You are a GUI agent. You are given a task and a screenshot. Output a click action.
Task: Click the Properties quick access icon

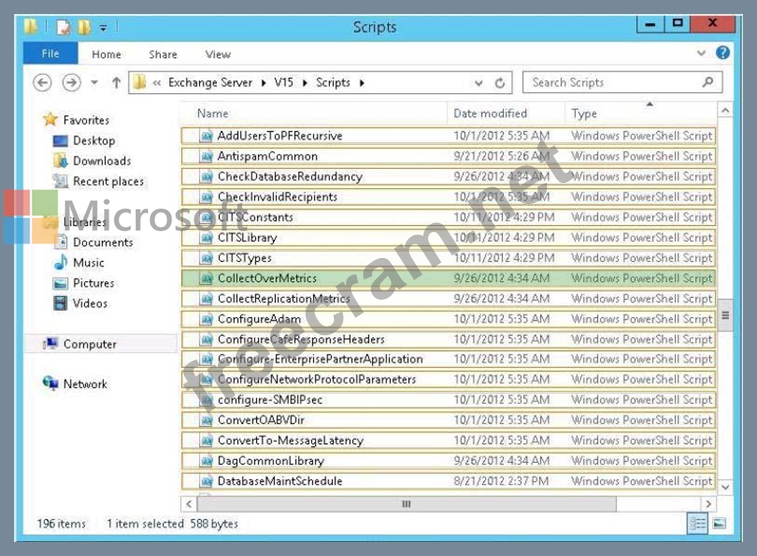(63, 27)
